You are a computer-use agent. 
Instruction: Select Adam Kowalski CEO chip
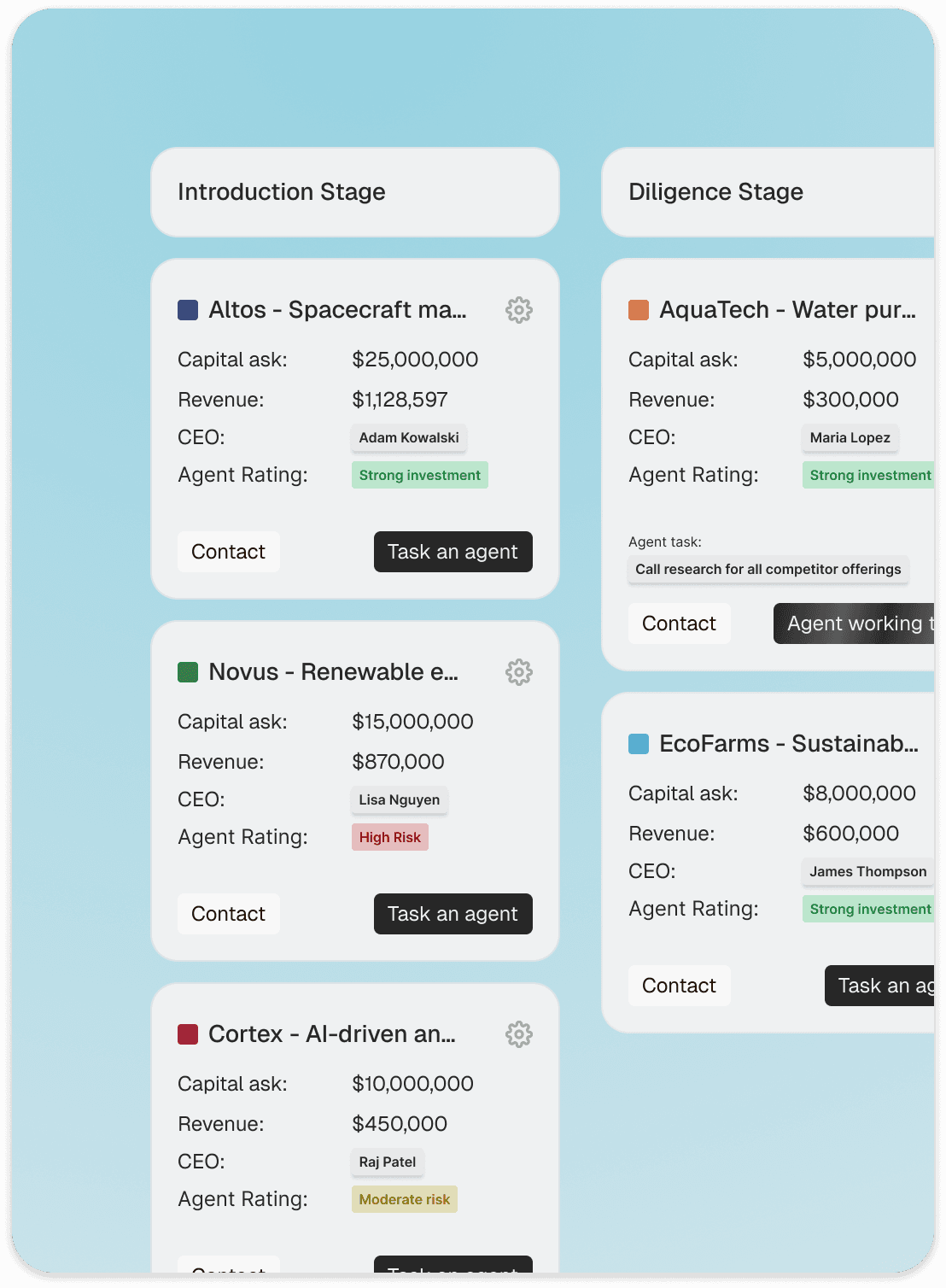coord(408,438)
